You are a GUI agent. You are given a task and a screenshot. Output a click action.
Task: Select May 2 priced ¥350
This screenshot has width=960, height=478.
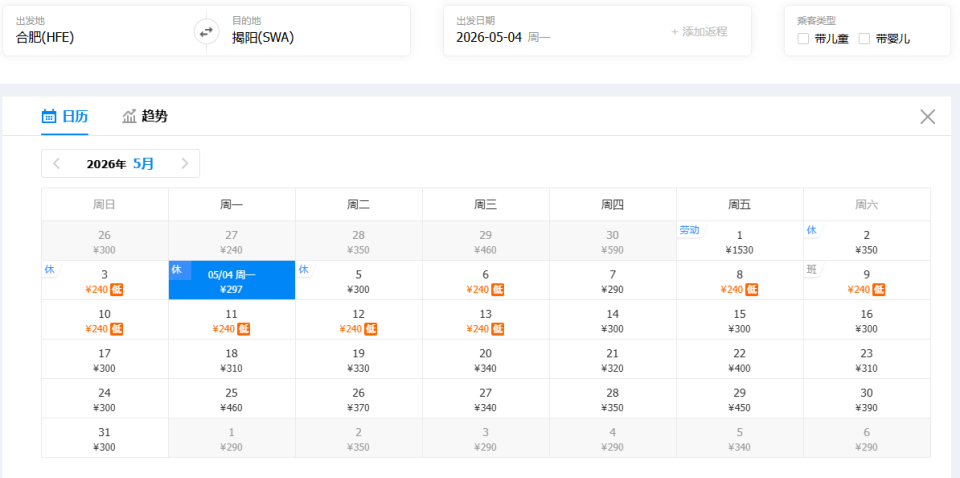click(x=867, y=241)
